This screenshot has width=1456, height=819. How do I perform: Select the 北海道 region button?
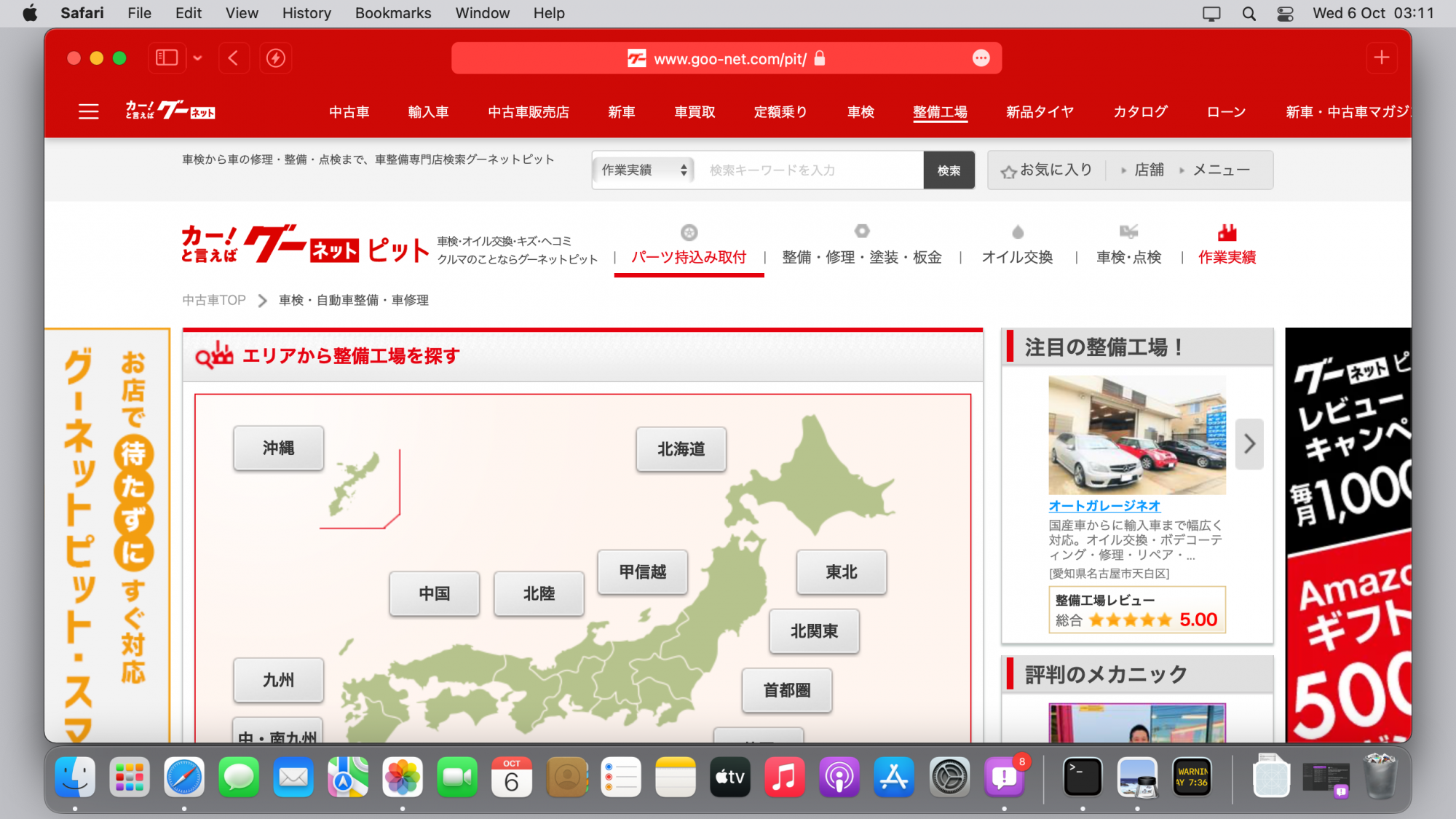[681, 449]
